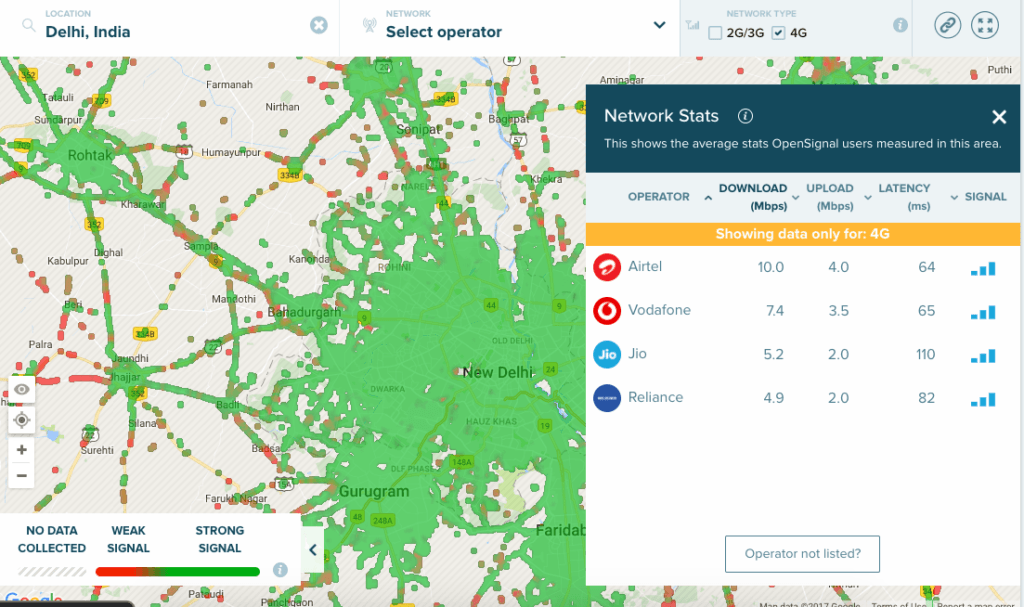This screenshot has height=607, width=1024.
Task: Copy the share link icon
Action: click(x=947, y=25)
